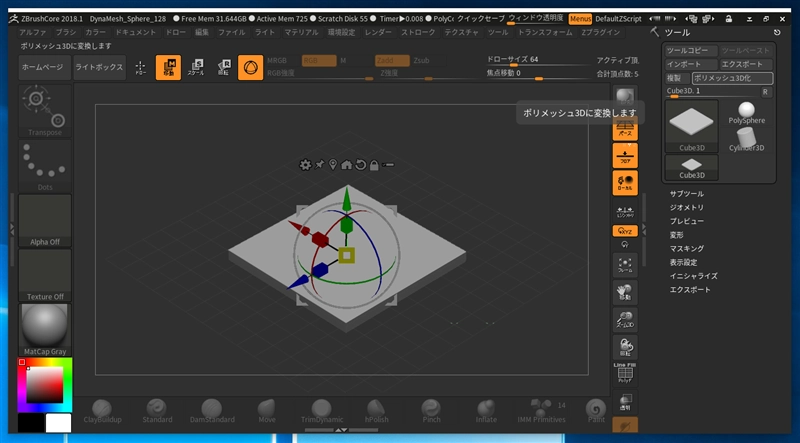
Task: Adjust the 焦点移動 slider
Action: [x=539, y=75]
